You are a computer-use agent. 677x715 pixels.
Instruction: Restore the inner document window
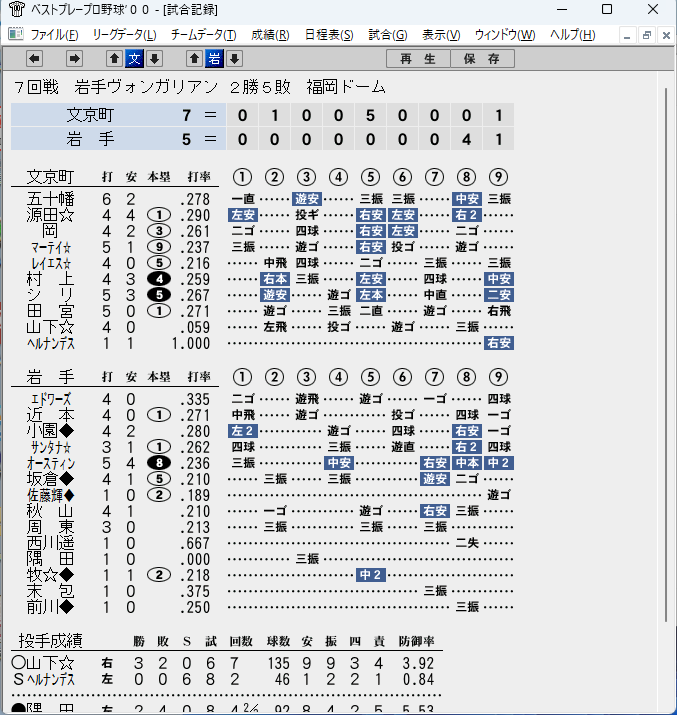646,35
